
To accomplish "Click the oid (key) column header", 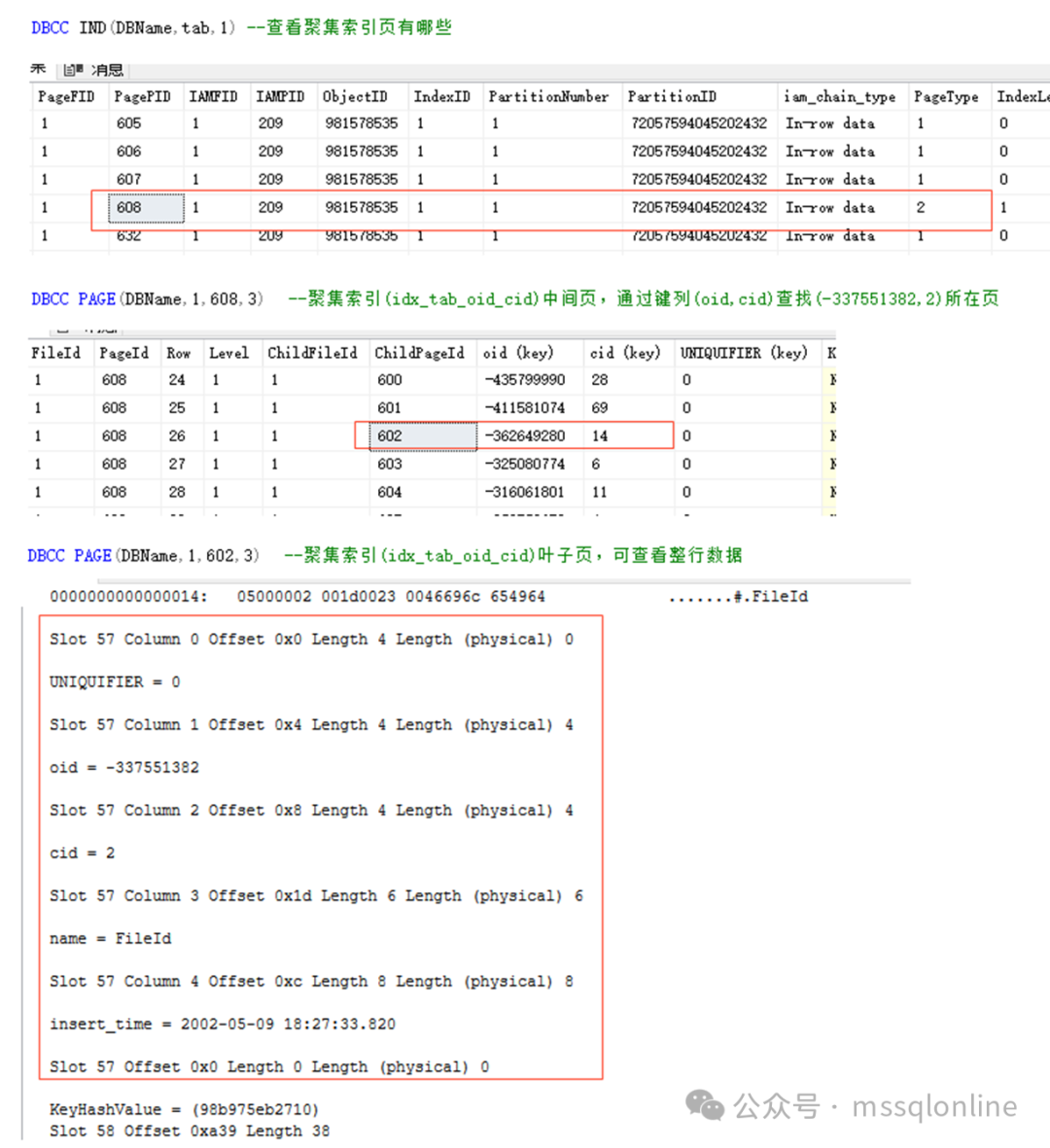I will point(517,352).
